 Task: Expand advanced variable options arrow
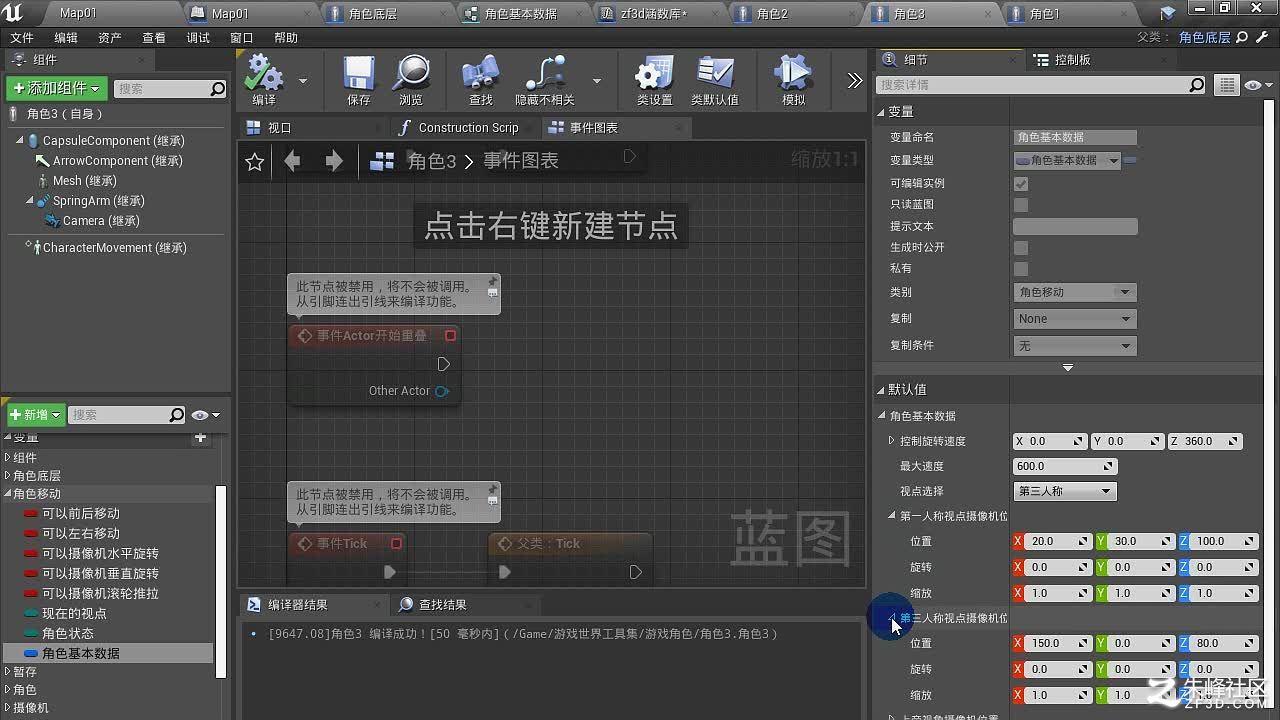(x=1068, y=368)
